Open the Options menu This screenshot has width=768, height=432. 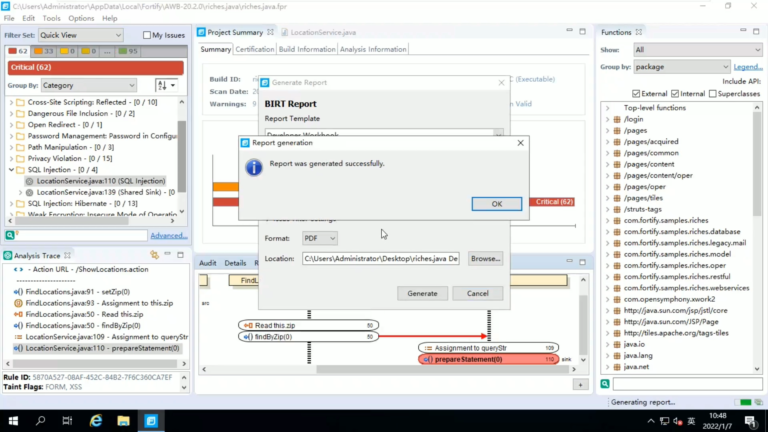[81, 18]
